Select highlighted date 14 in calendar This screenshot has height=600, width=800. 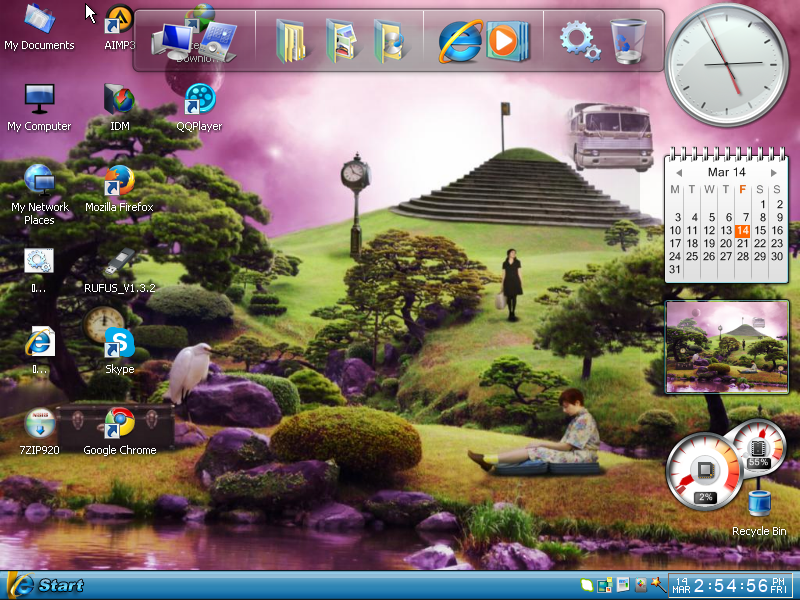pos(743,231)
